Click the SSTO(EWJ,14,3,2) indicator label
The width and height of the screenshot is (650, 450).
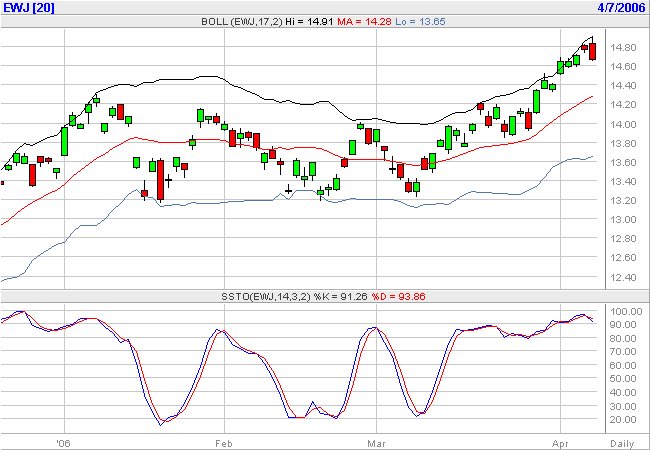click(x=265, y=297)
